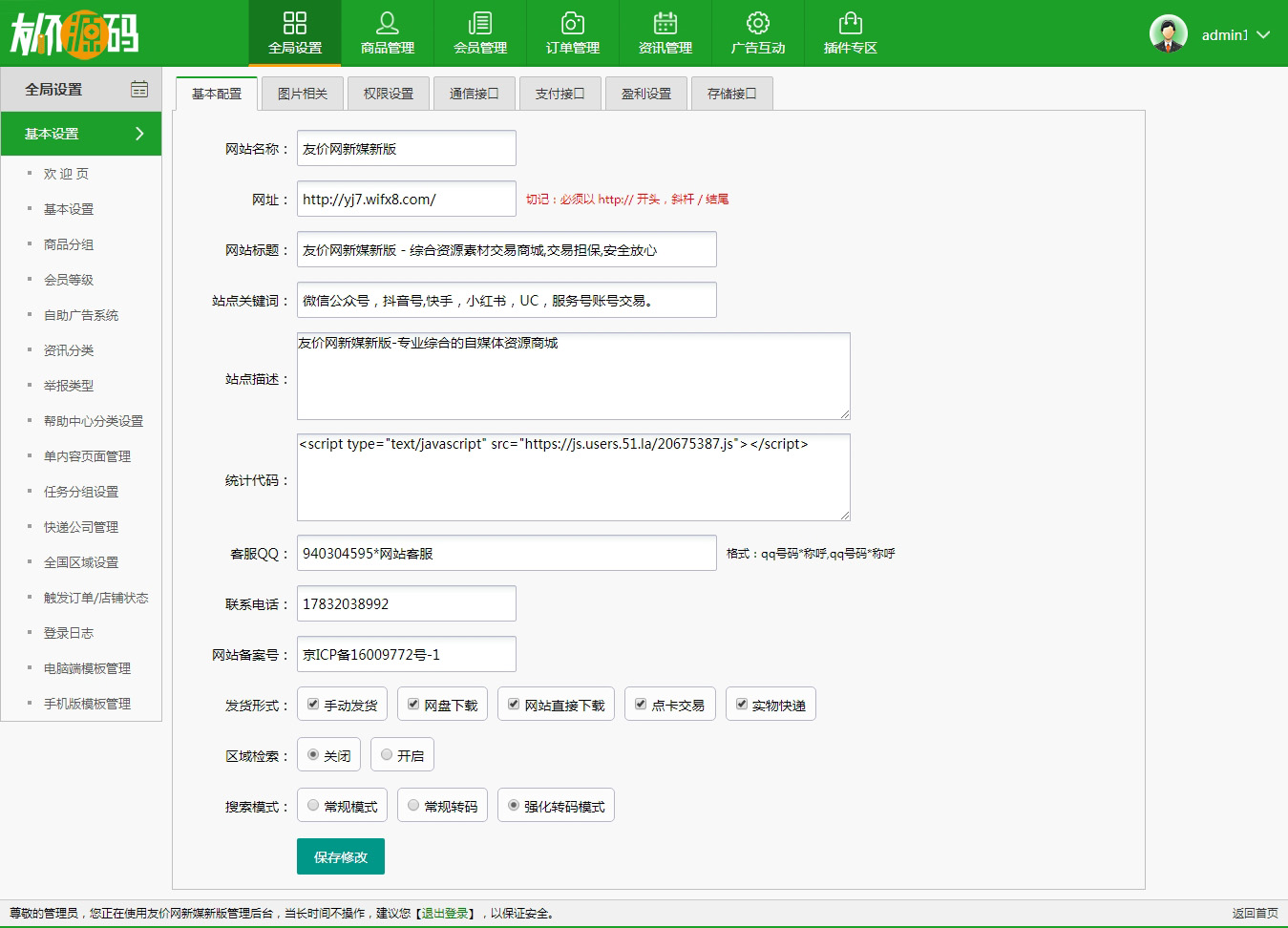Viewport: 1288px width, 928px height.
Task: Toggle 点卡交易 checkbox
Action: pos(641,705)
